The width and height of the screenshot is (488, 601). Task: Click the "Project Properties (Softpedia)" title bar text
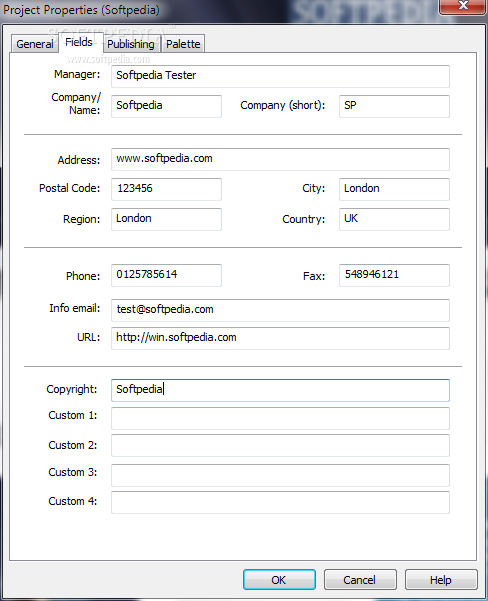pyautogui.click(x=81, y=10)
